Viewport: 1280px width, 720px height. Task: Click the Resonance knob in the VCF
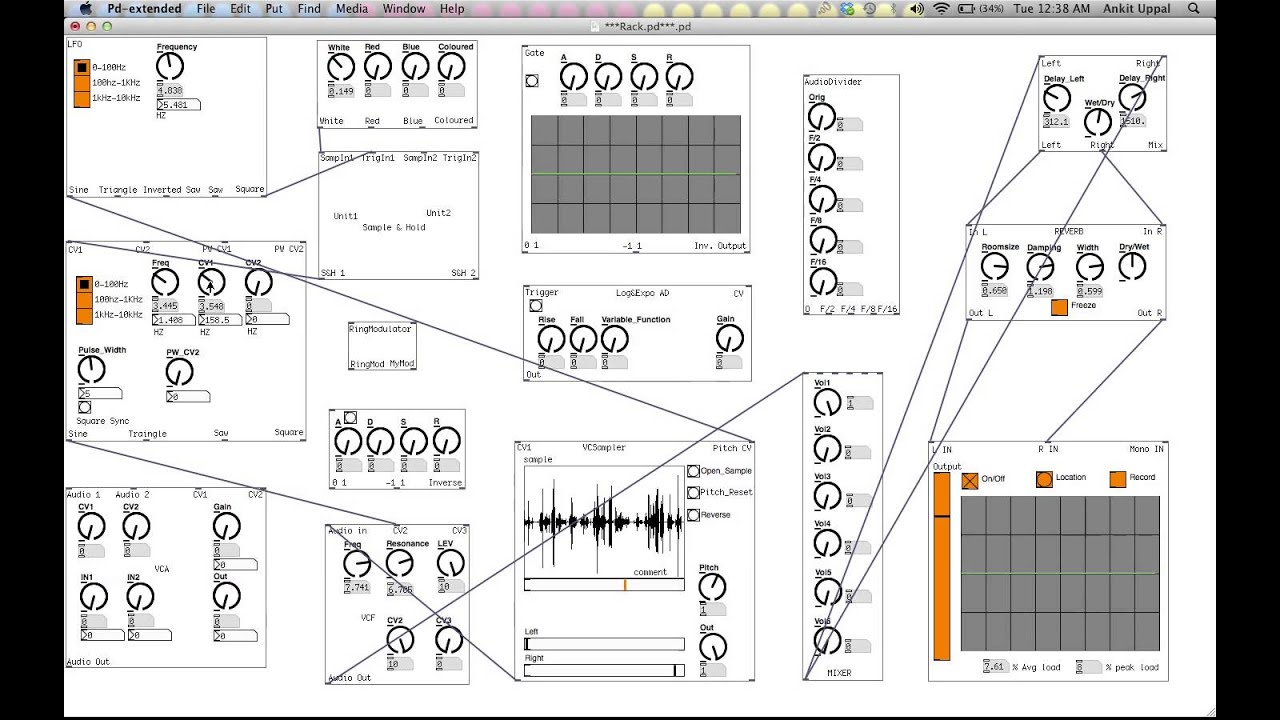point(400,565)
